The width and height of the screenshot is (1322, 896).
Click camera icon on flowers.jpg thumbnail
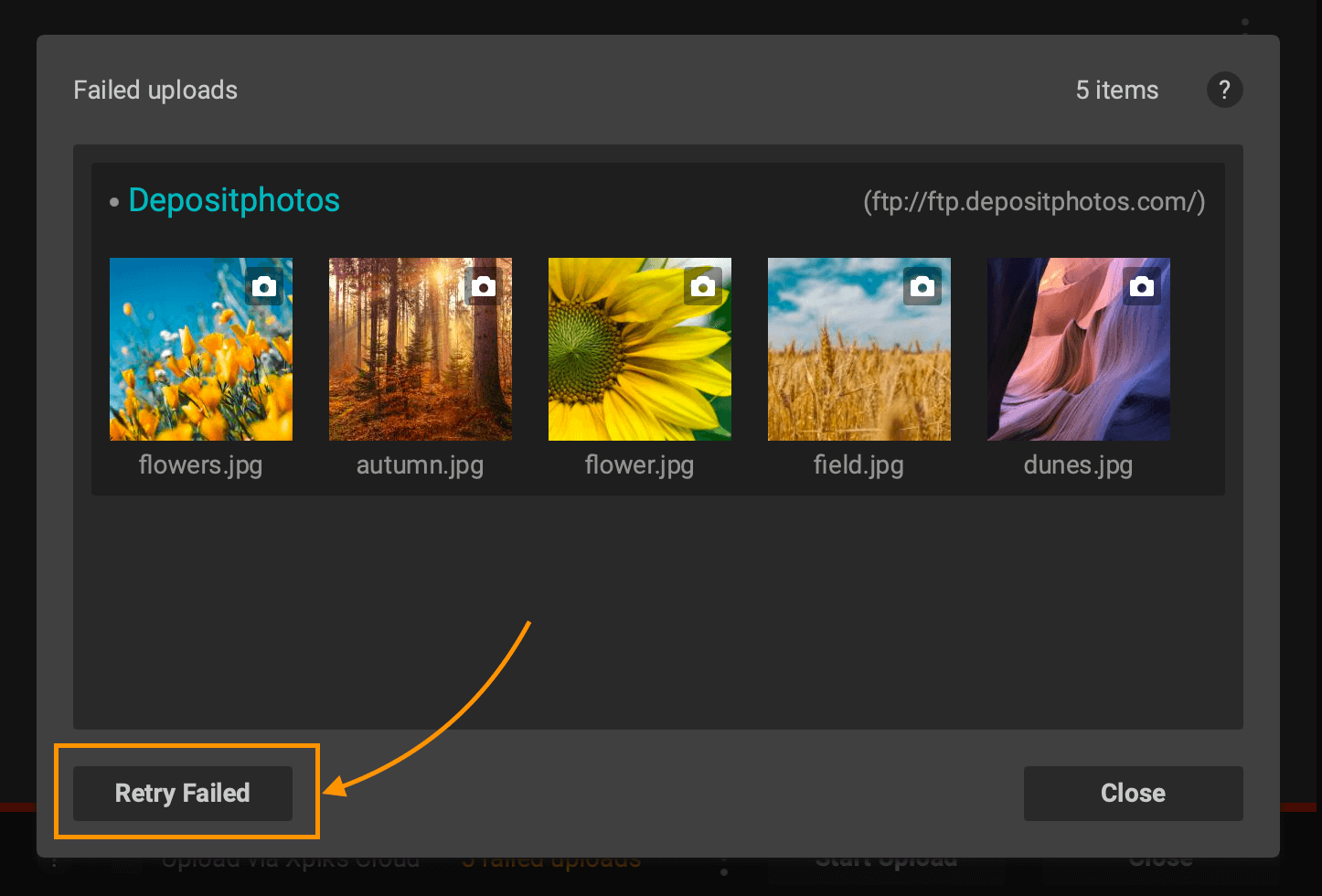point(264,286)
